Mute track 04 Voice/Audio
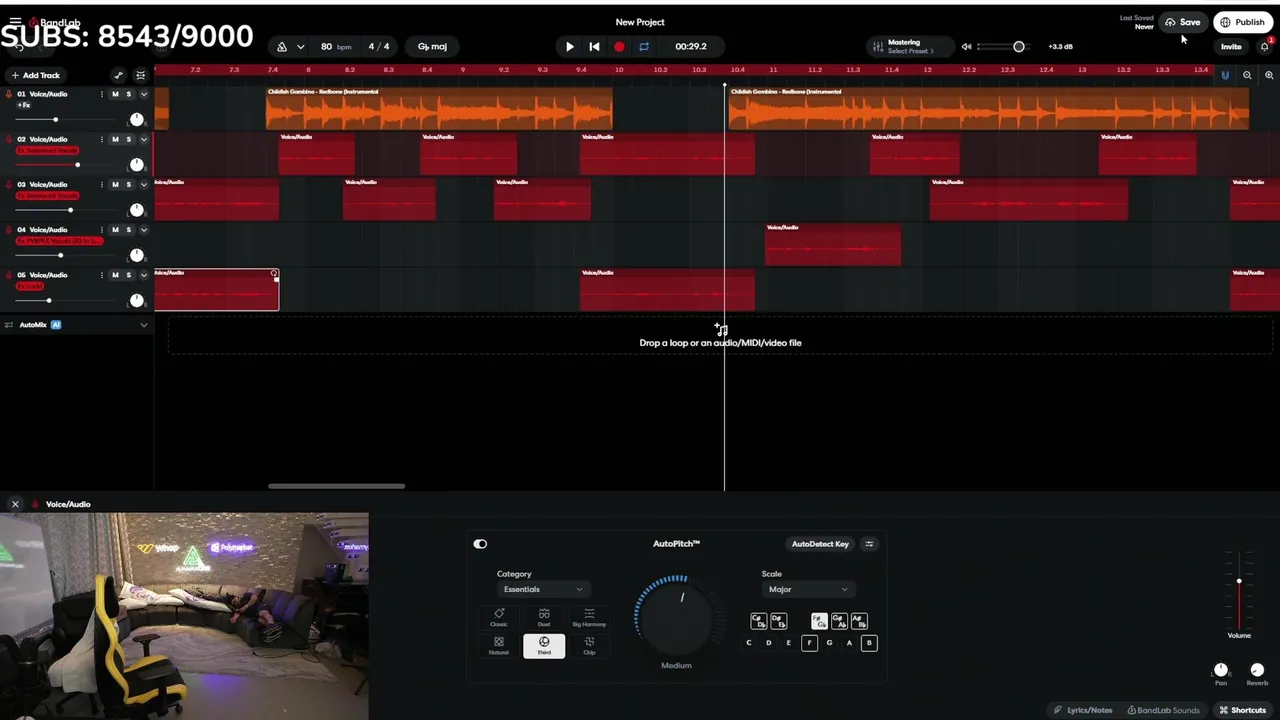 (115, 229)
